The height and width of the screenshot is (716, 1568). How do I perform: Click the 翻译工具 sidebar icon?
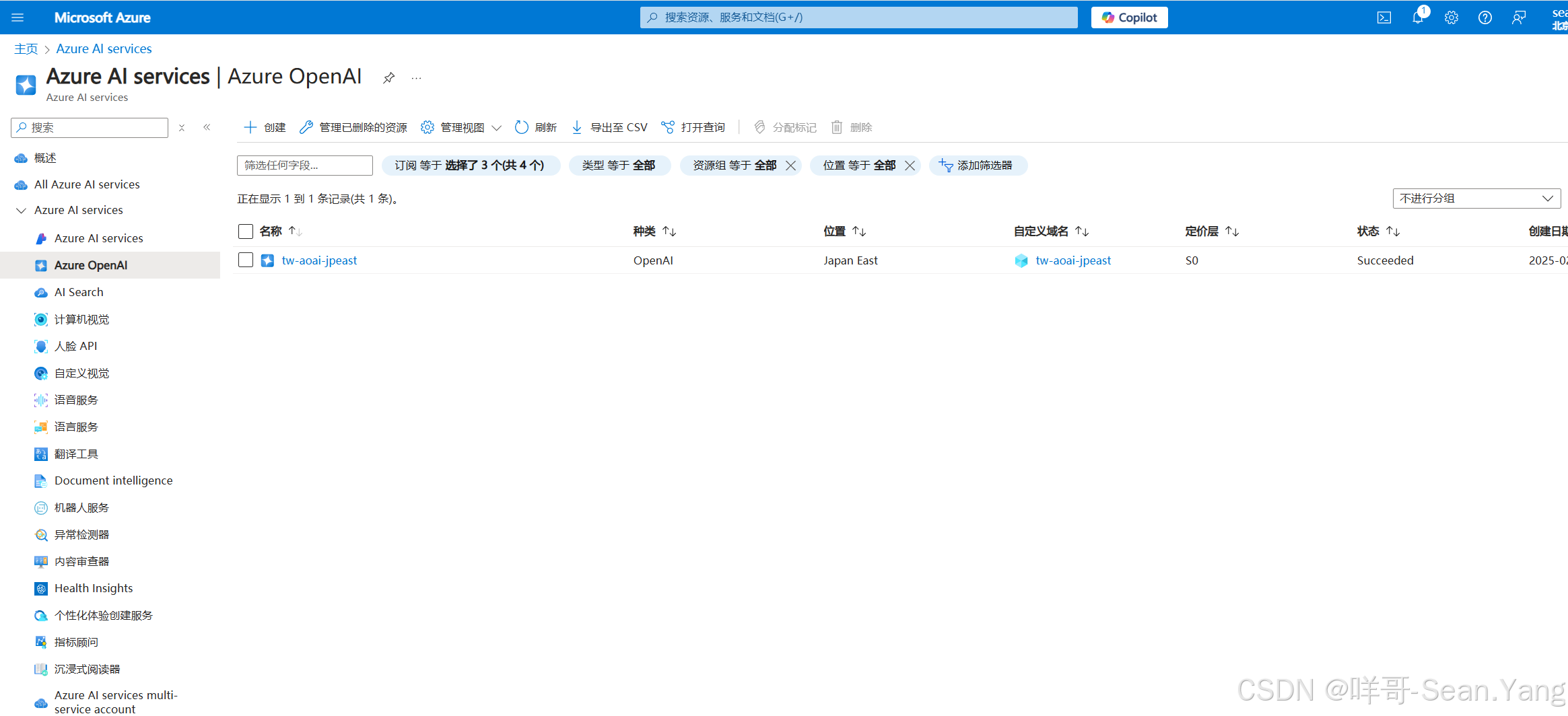tap(41, 454)
